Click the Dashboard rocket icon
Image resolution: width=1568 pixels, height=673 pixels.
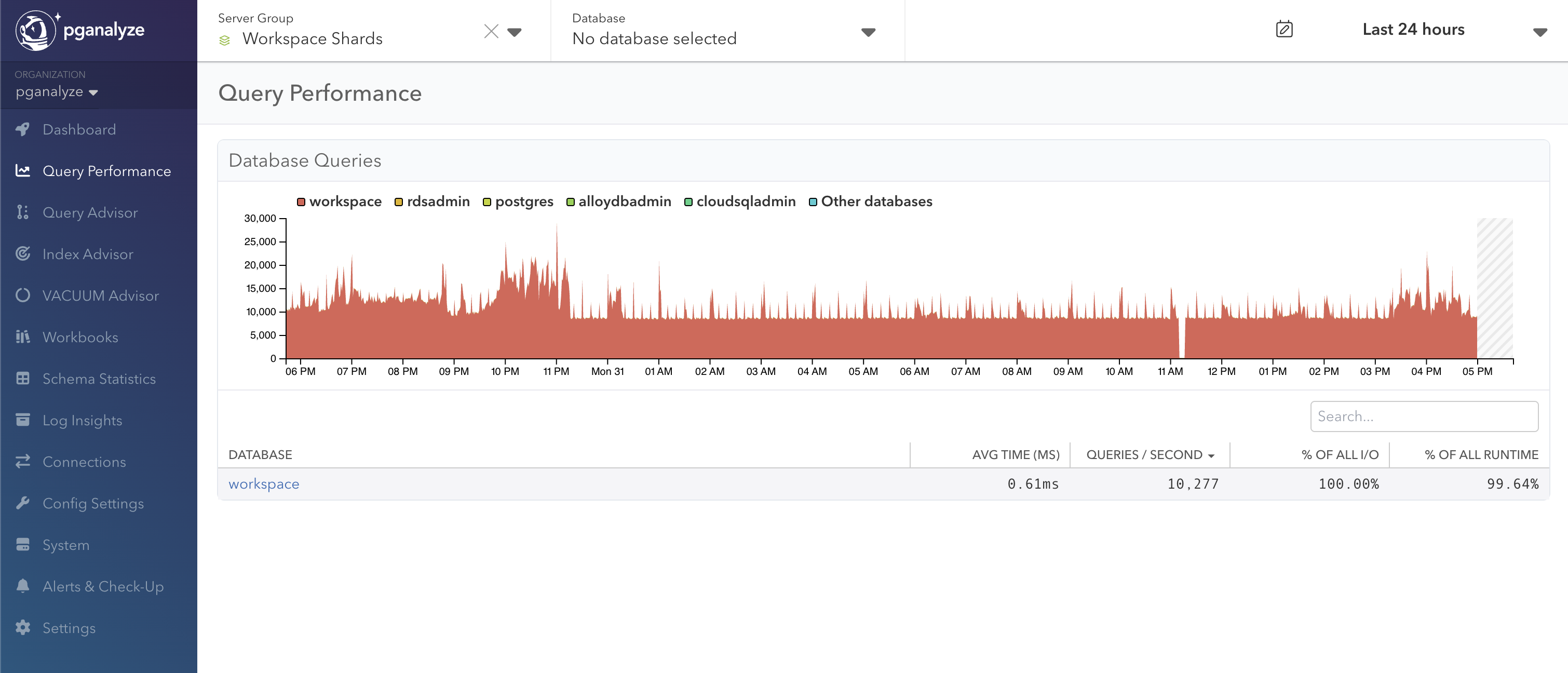(x=22, y=129)
